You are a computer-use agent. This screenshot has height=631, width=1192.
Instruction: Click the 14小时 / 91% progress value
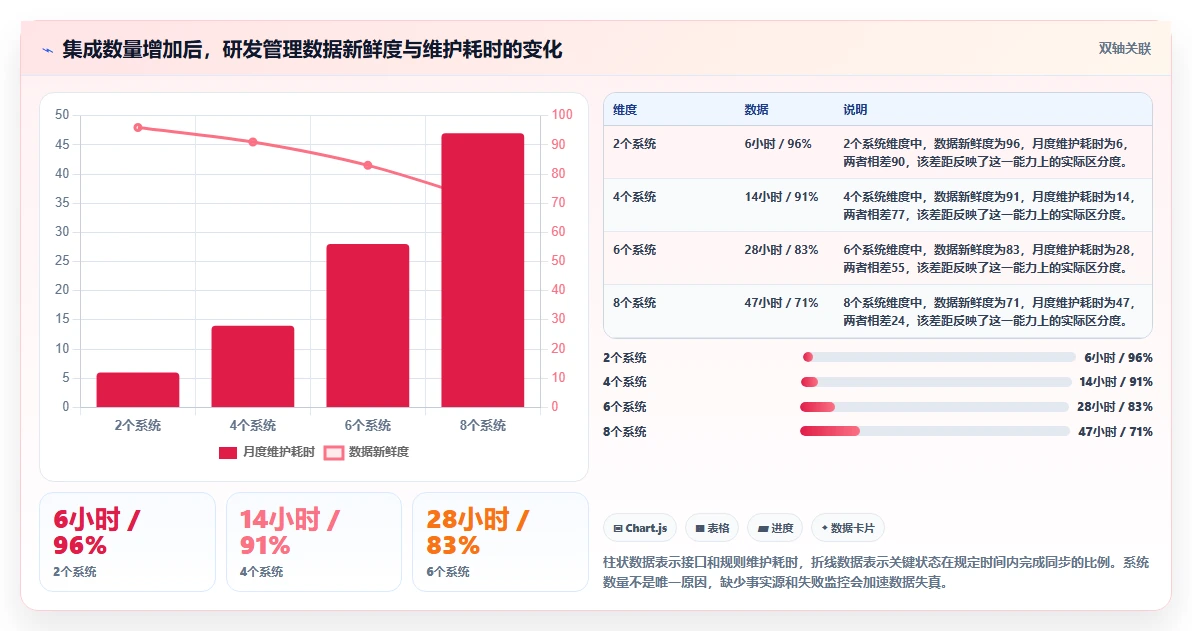(x=1115, y=382)
